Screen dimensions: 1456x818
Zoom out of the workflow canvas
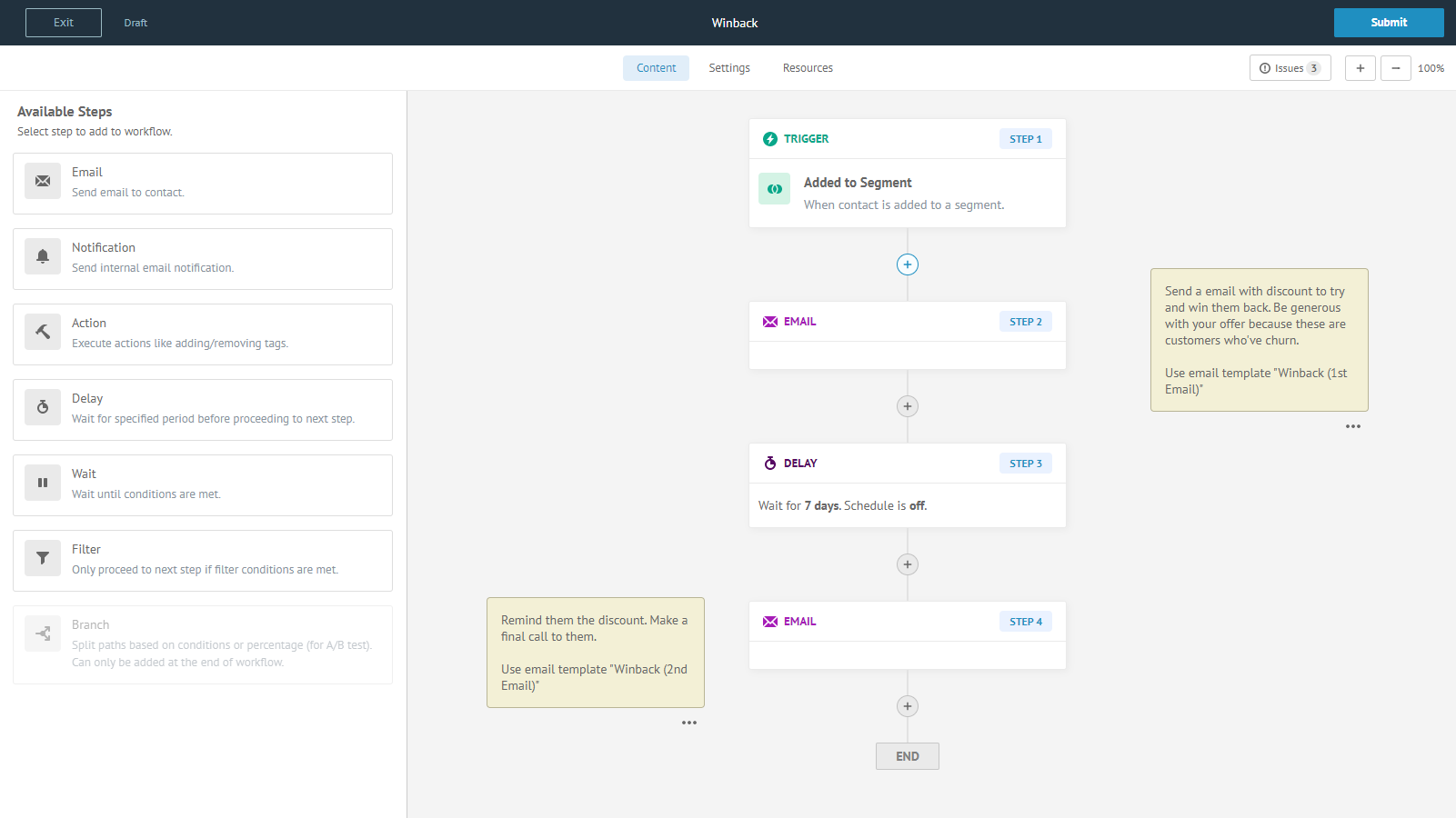point(1395,68)
